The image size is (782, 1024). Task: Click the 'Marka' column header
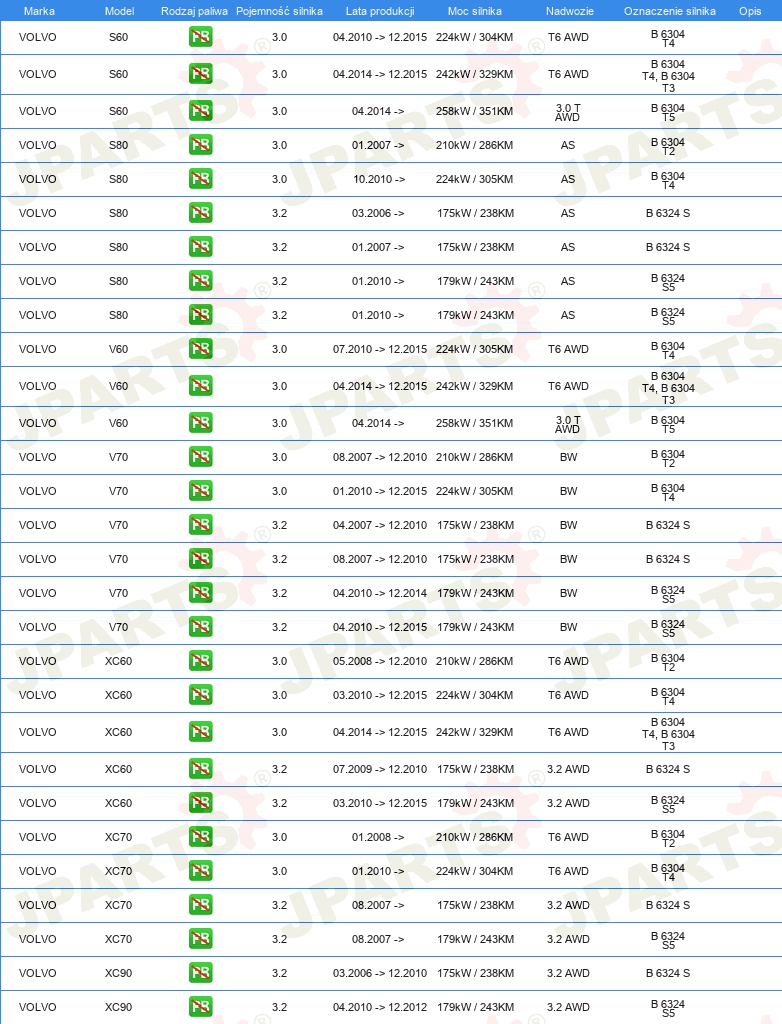(39, 11)
